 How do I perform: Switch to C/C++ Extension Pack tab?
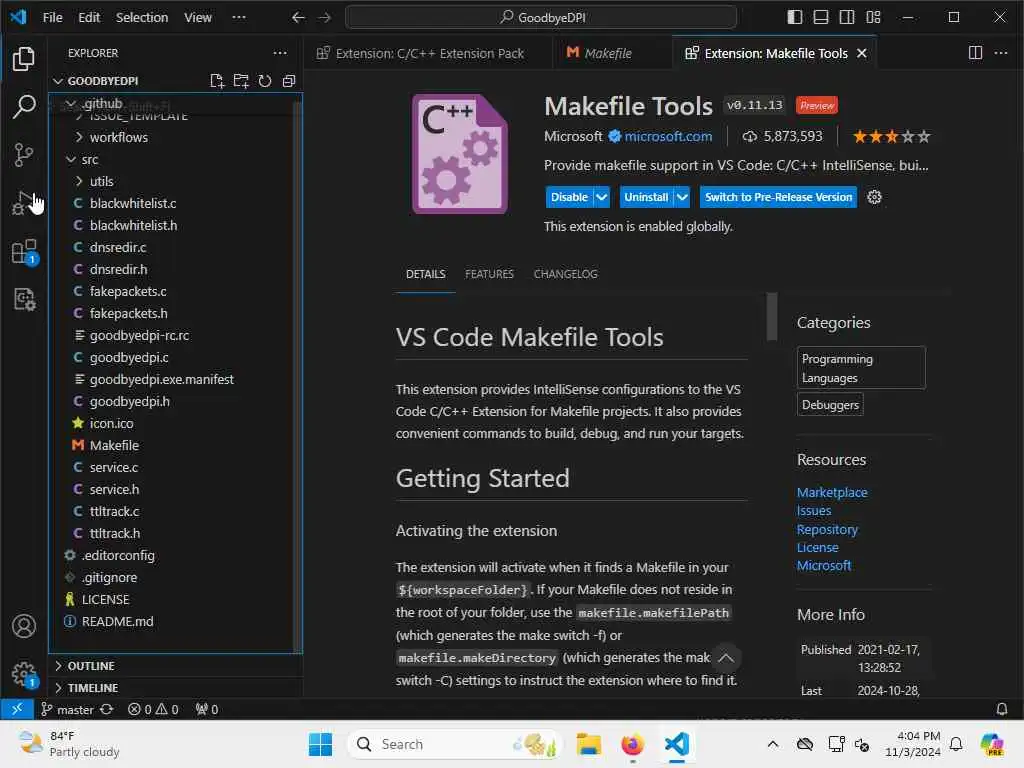428,54
